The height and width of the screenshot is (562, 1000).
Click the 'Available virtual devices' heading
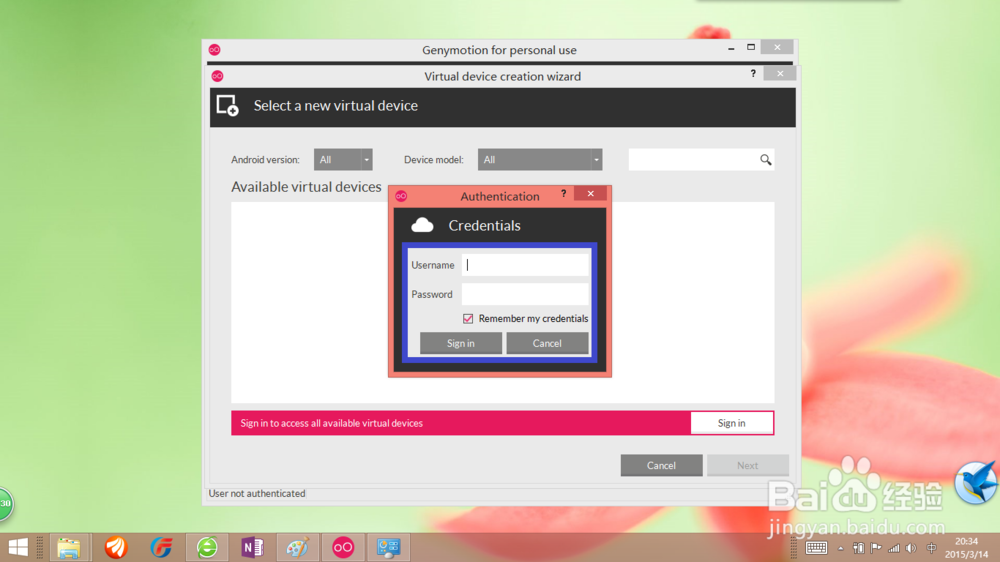306,187
